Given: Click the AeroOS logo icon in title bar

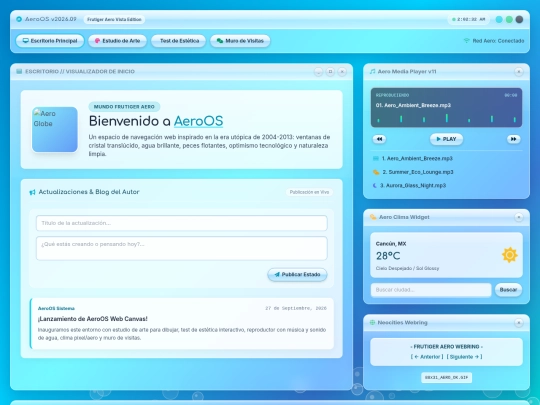Looking at the screenshot, I should coord(19,19).
